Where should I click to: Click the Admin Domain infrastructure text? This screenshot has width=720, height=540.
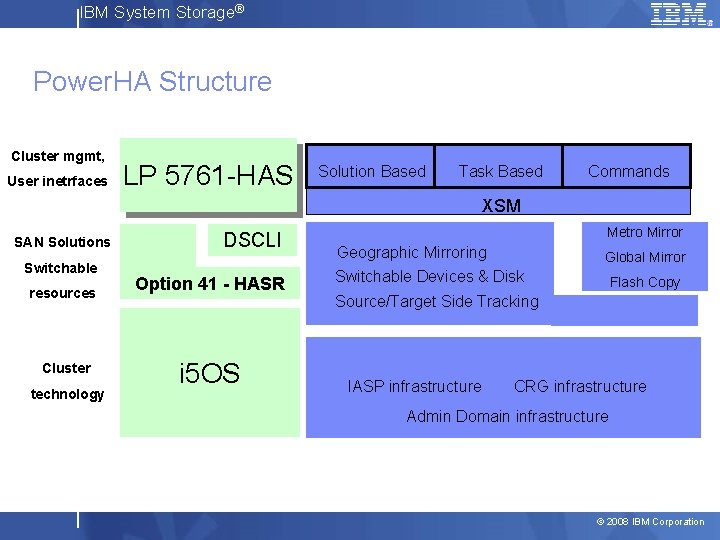point(507,416)
